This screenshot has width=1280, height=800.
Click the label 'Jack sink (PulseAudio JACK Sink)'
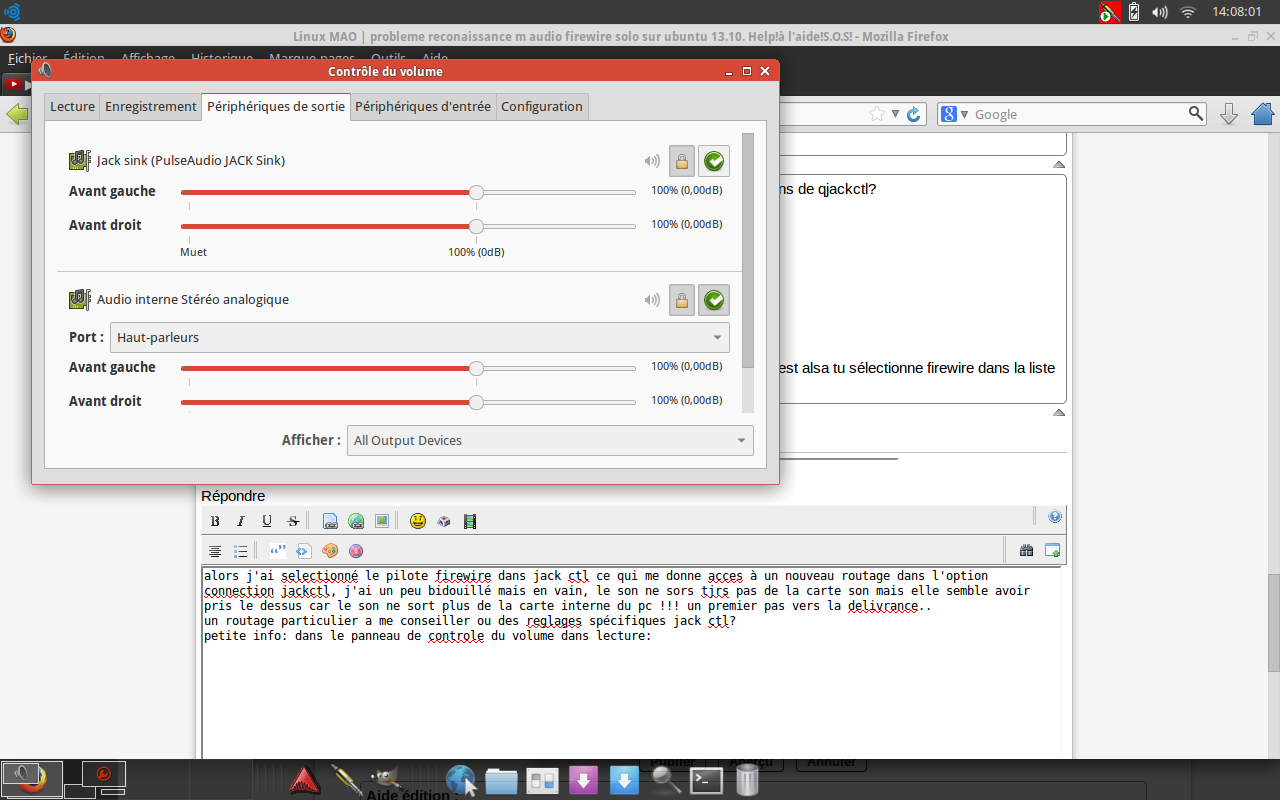pos(191,160)
